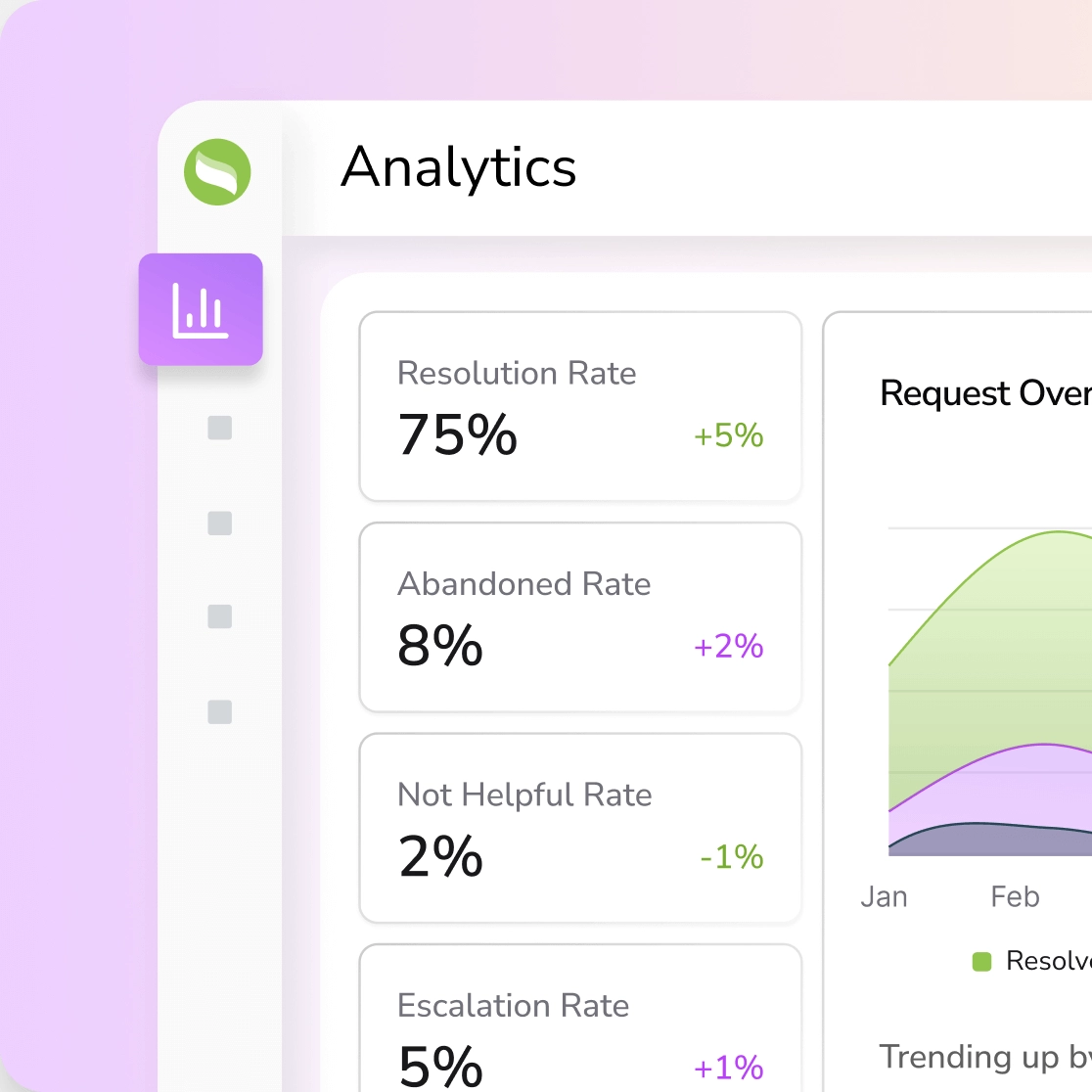1092x1092 pixels.
Task: Click the Abandoned Rate +2% indicator
Action: tap(728, 646)
